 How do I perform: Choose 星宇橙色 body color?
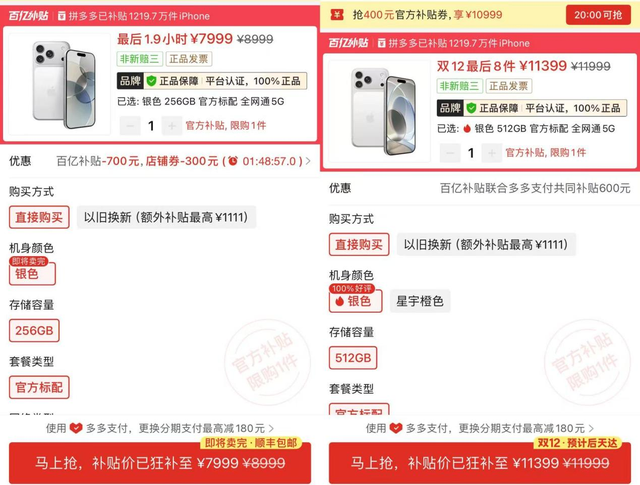point(420,301)
